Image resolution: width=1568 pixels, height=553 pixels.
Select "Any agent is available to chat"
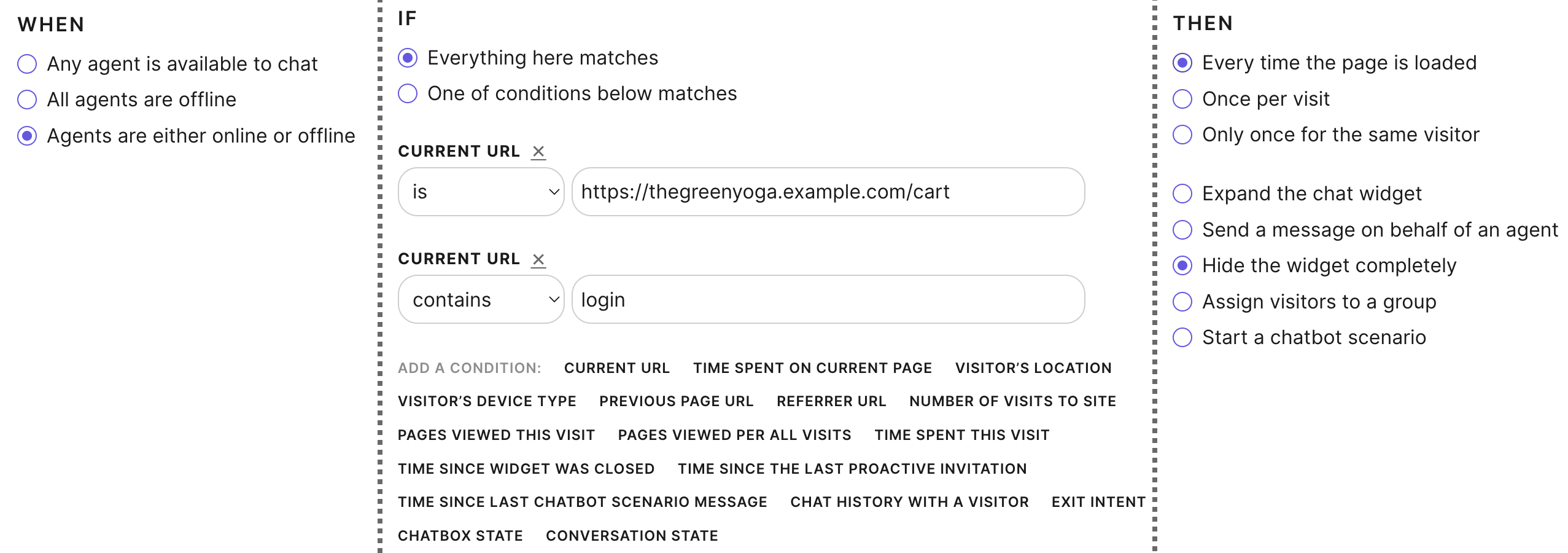[26, 63]
